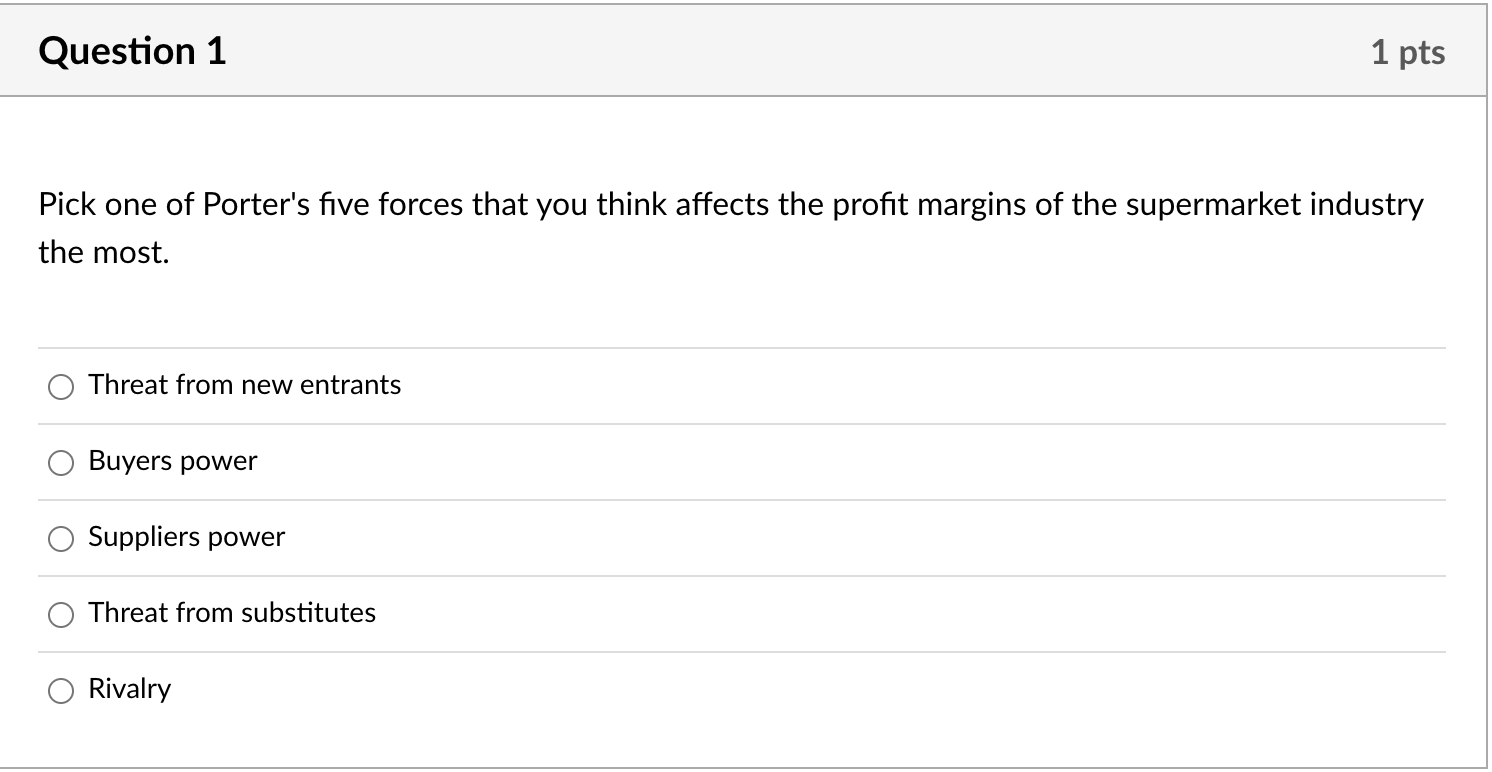Click the Threat from substitutes label text

coord(232,613)
